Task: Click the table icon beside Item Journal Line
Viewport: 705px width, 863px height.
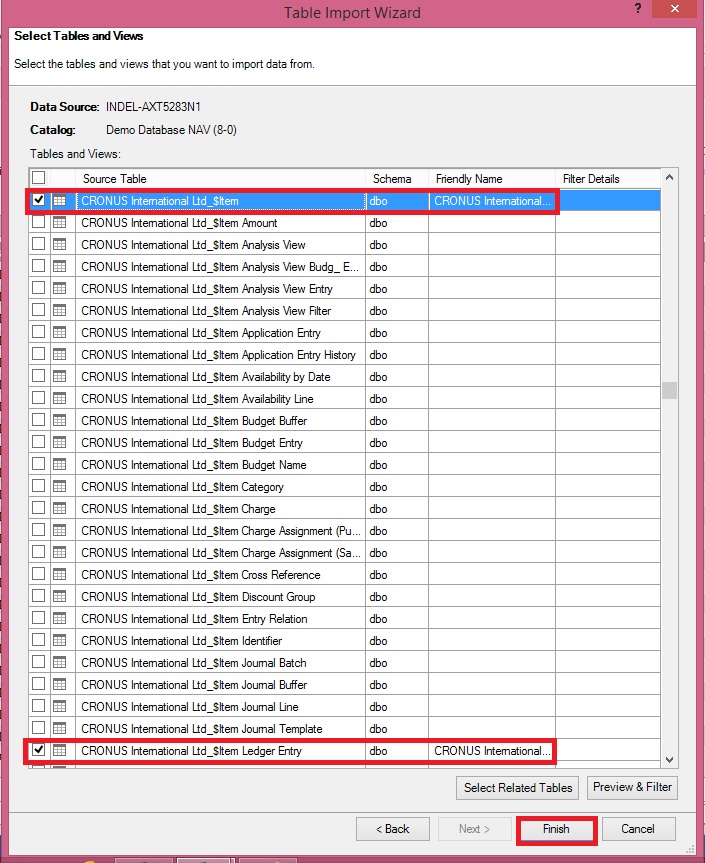Action: (59, 707)
